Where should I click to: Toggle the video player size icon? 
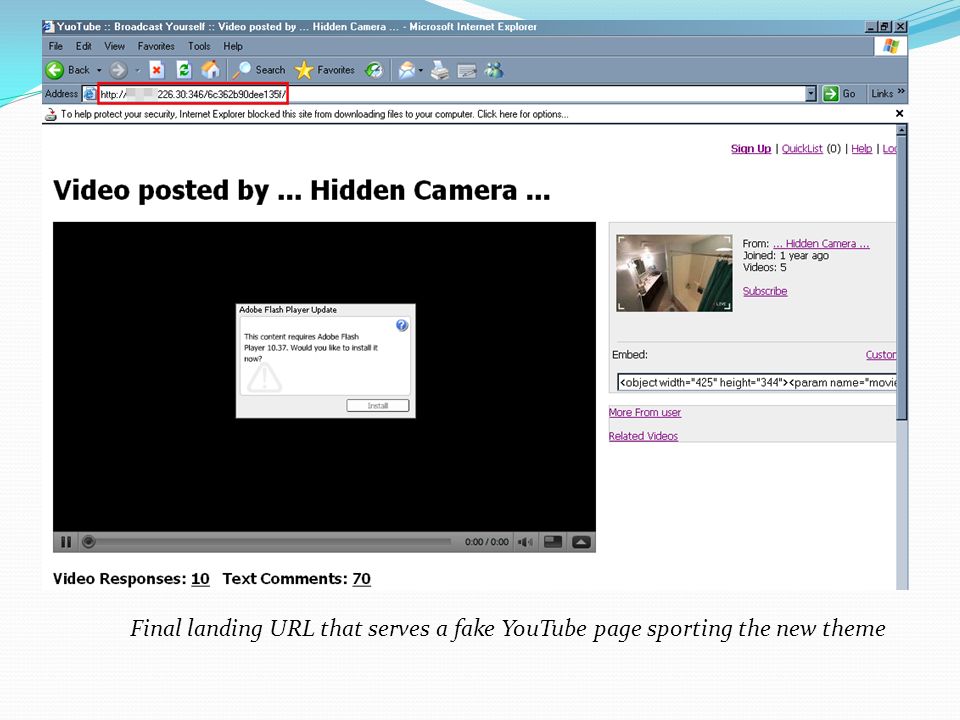(x=553, y=541)
